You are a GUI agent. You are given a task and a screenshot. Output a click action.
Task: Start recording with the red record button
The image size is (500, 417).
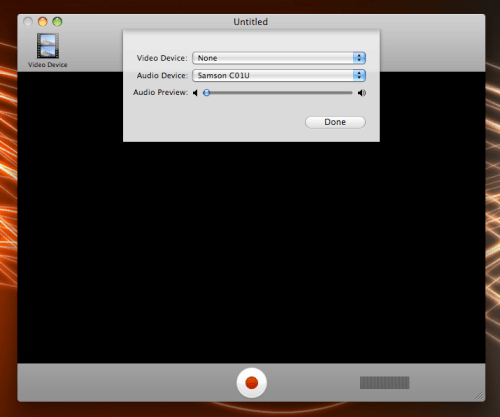click(x=252, y=382)
